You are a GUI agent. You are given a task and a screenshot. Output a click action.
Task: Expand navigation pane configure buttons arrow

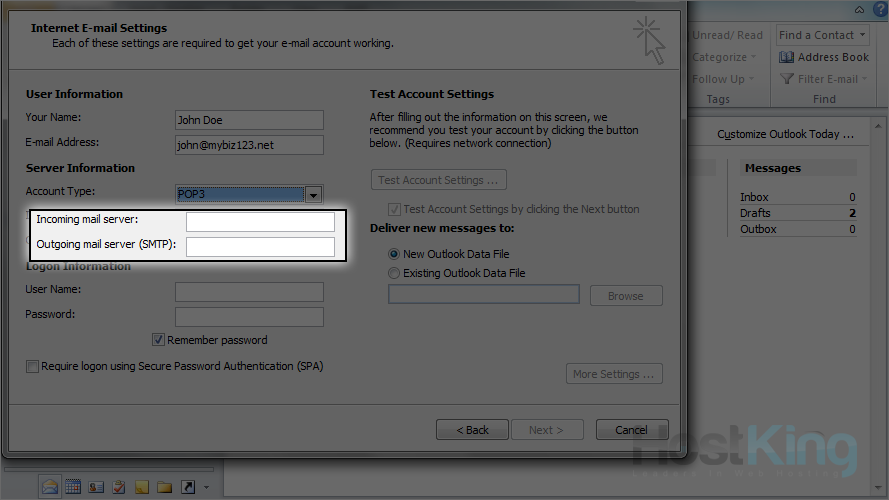206,488
